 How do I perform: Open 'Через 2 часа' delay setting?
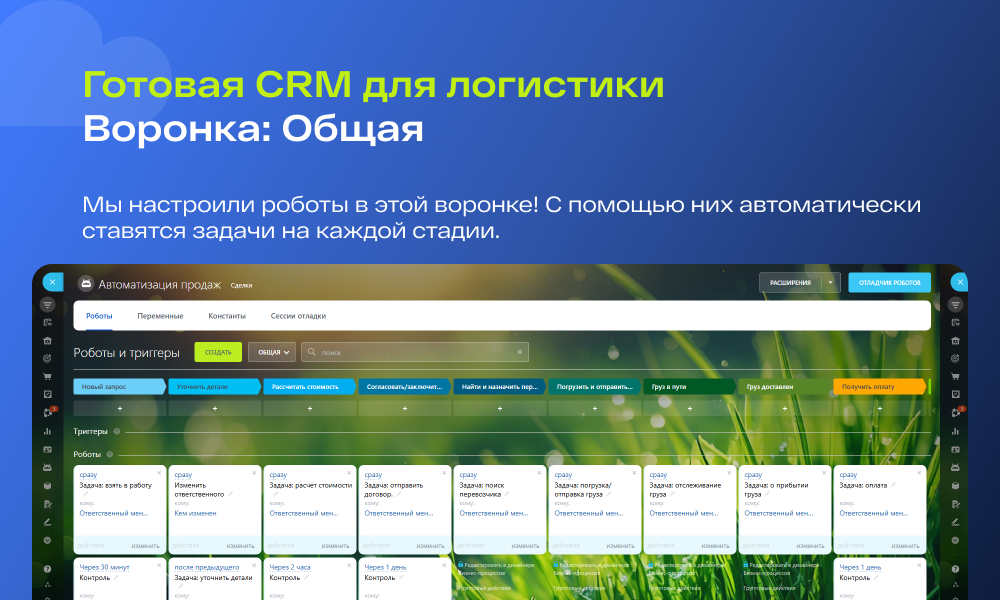(x=290, y=567)
